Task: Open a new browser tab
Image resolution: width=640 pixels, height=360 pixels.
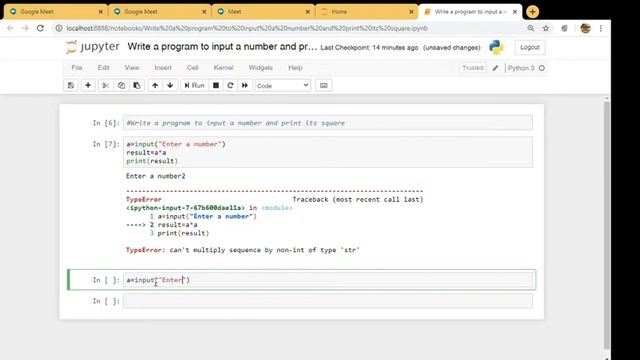Action: tap(532, 12)
